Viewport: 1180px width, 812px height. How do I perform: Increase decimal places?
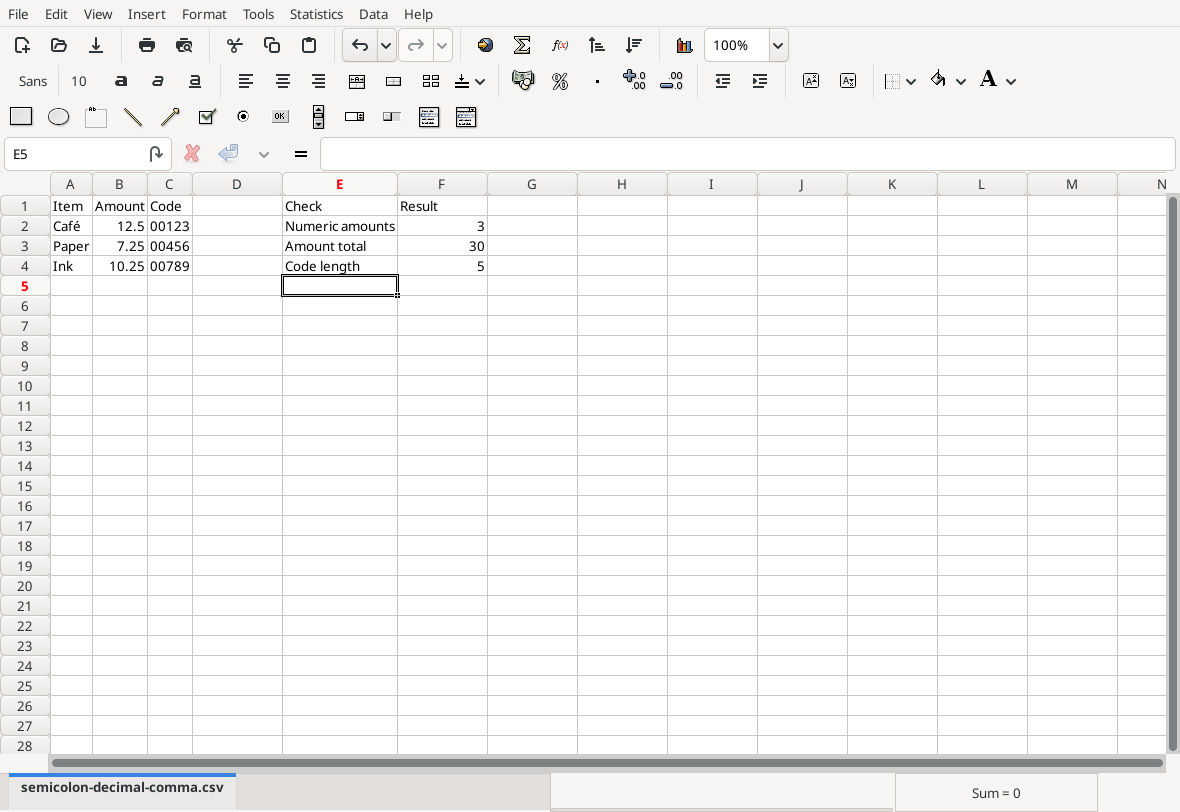coord(634,81)
